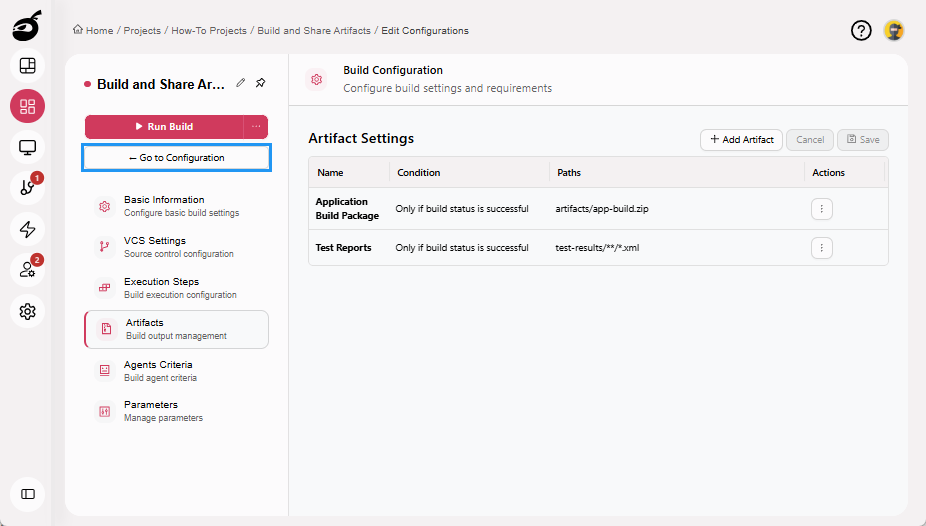
Task: Click the Cancel button
Action: (x=810, y=140)
